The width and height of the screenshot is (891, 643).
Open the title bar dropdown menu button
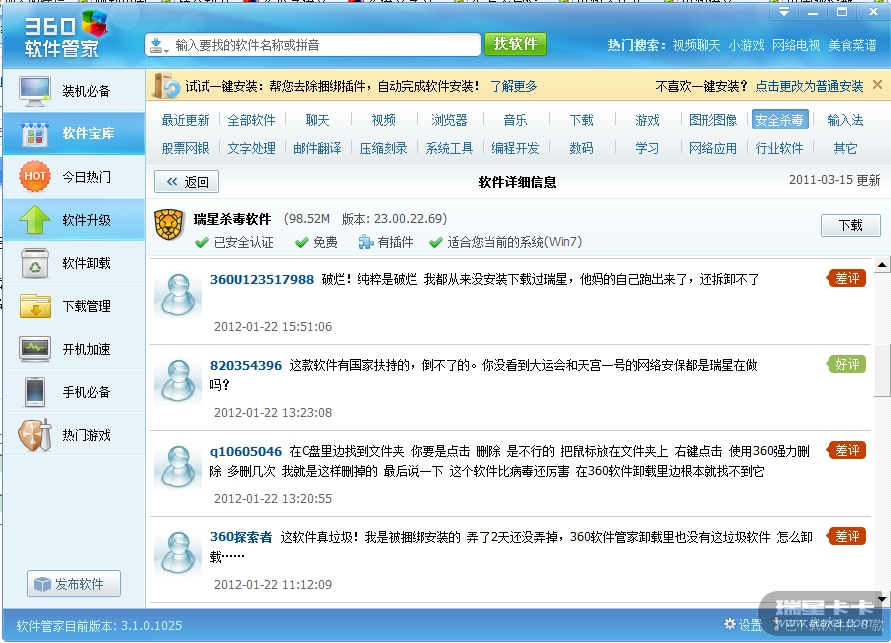[x=784, y=11]
